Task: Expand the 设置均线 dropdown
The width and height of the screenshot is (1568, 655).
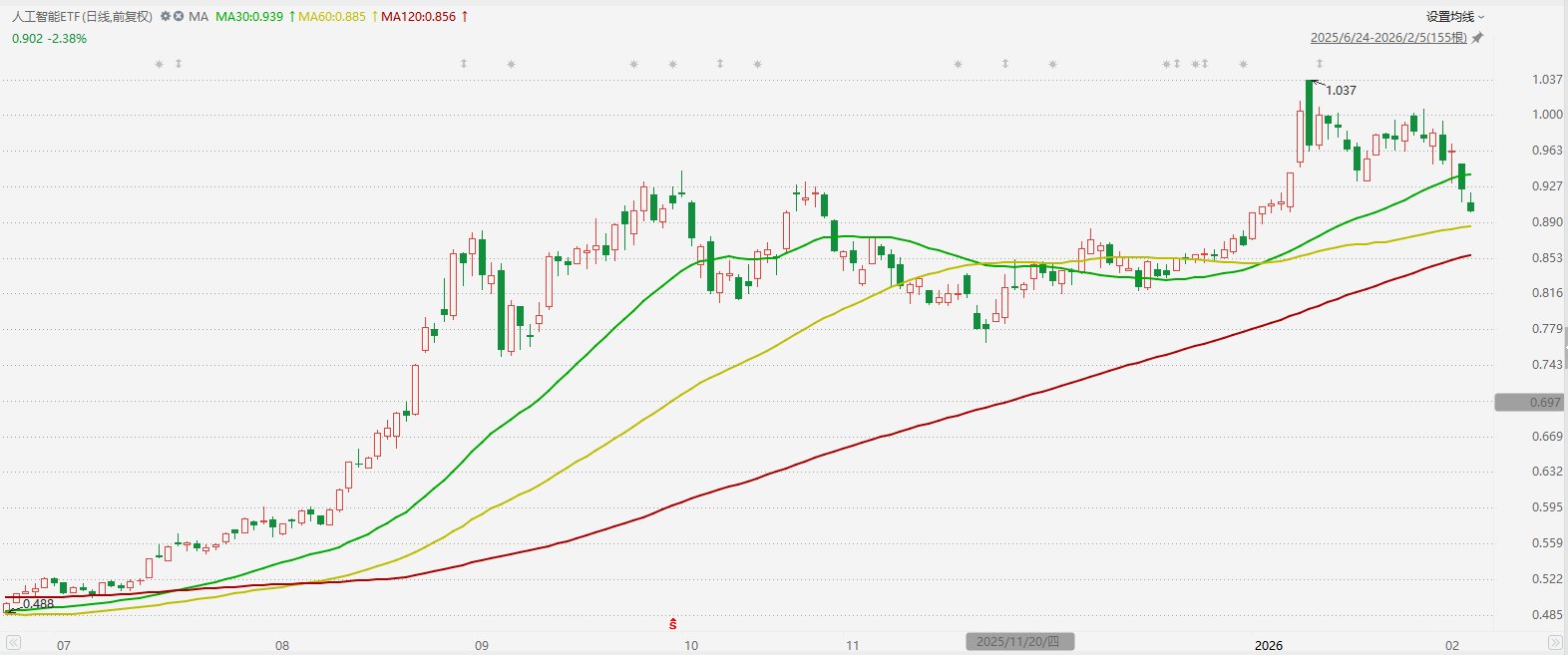Action: 1454,17
